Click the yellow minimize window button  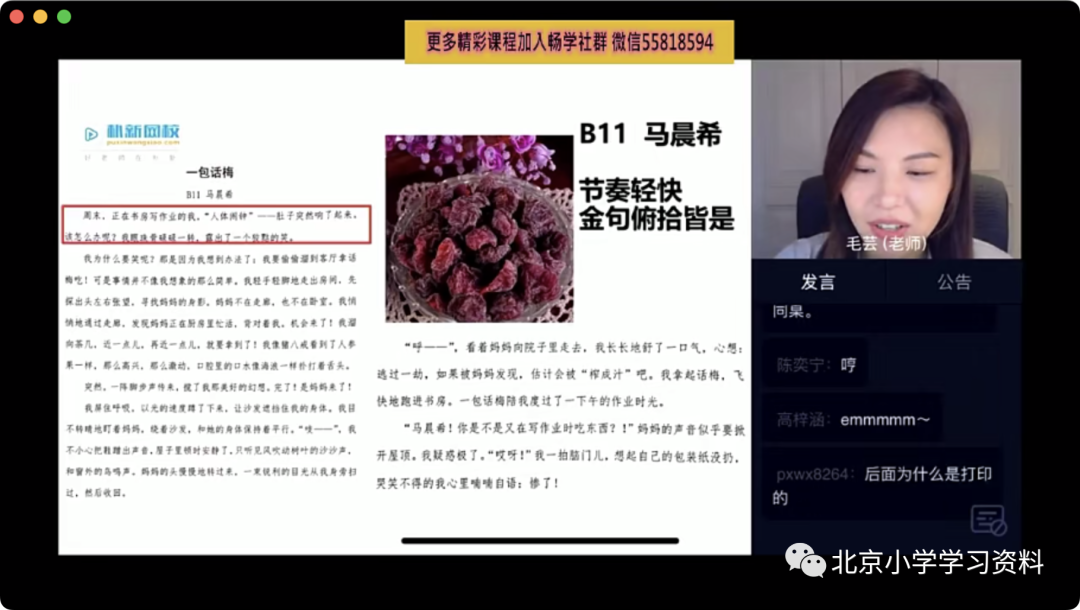[x=41, y=17]
